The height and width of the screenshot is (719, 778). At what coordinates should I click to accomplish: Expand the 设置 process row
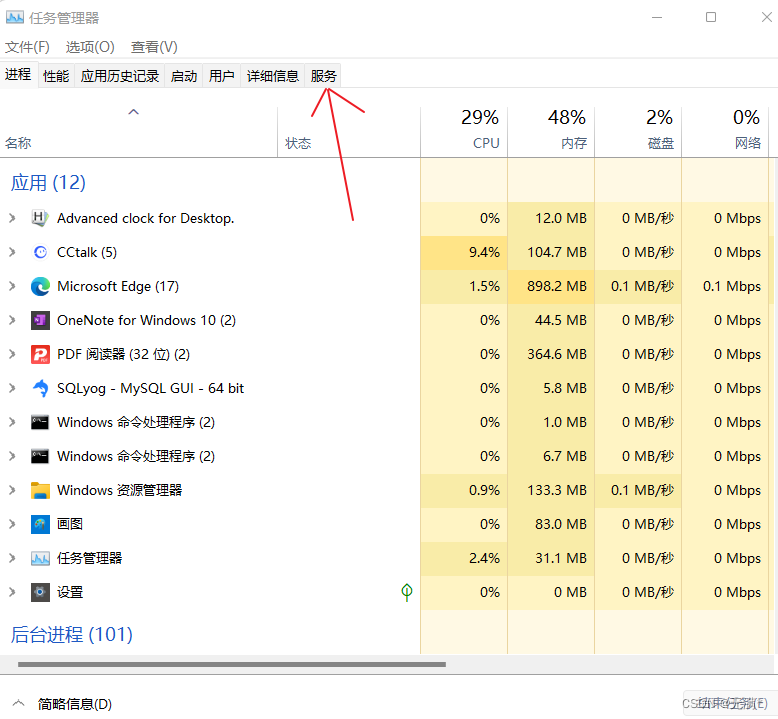[12, 592]
